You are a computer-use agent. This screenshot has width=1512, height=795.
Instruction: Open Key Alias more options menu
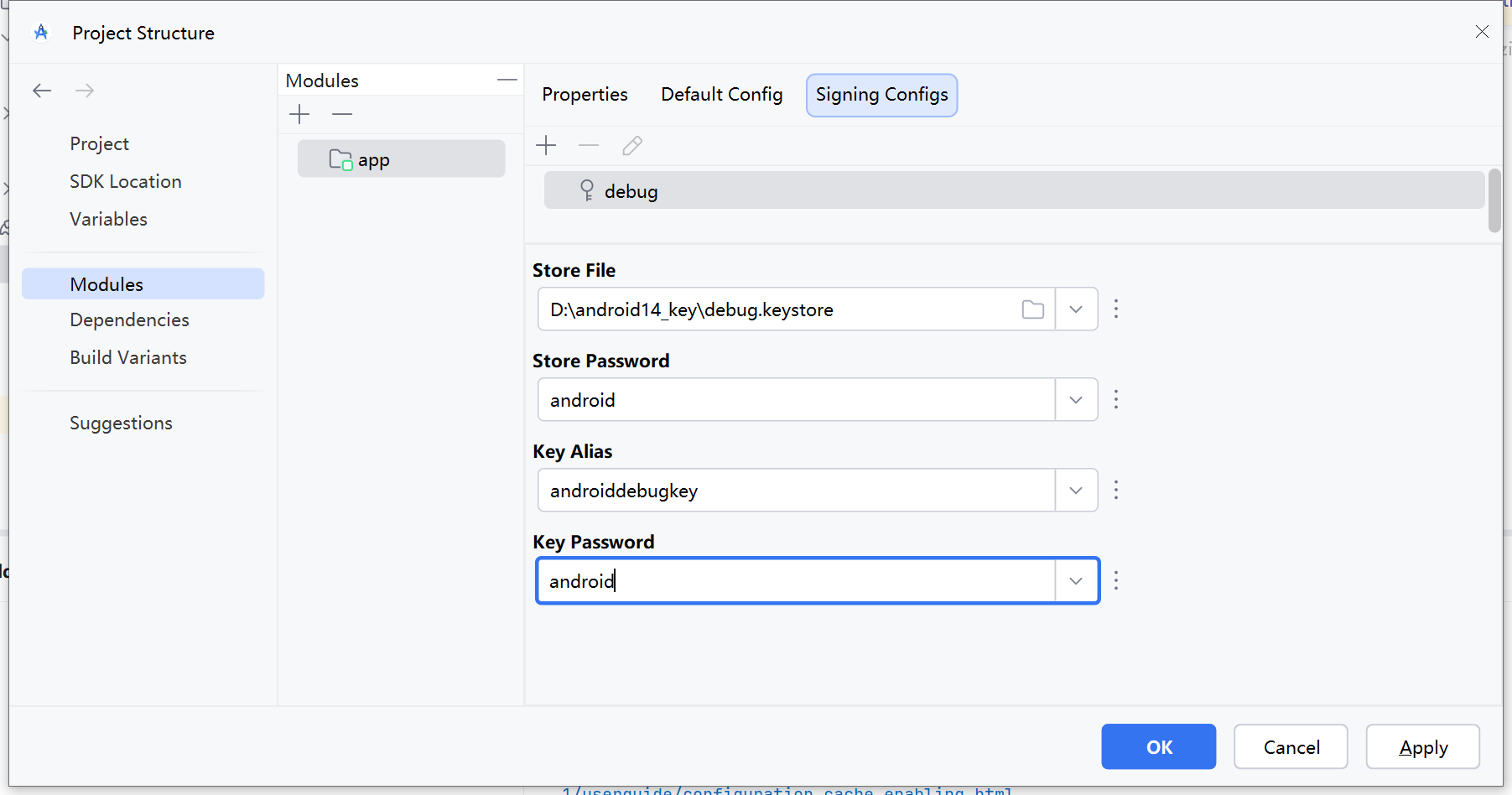pos(1116,490)
